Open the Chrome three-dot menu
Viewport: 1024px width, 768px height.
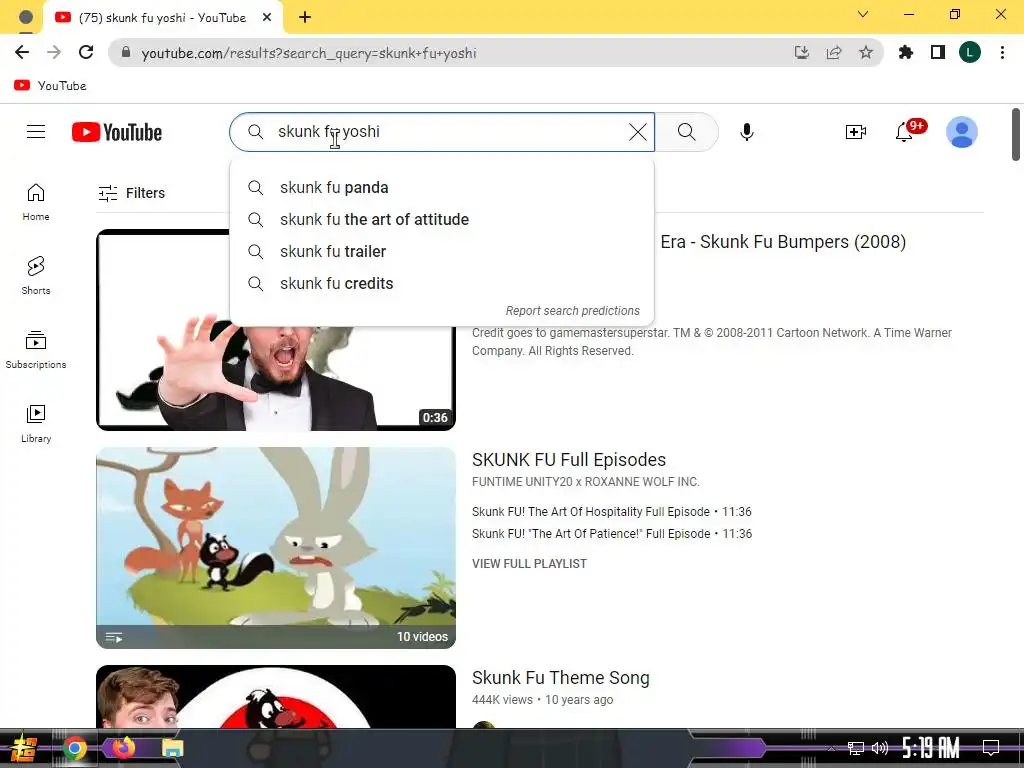pos(1002,52)
